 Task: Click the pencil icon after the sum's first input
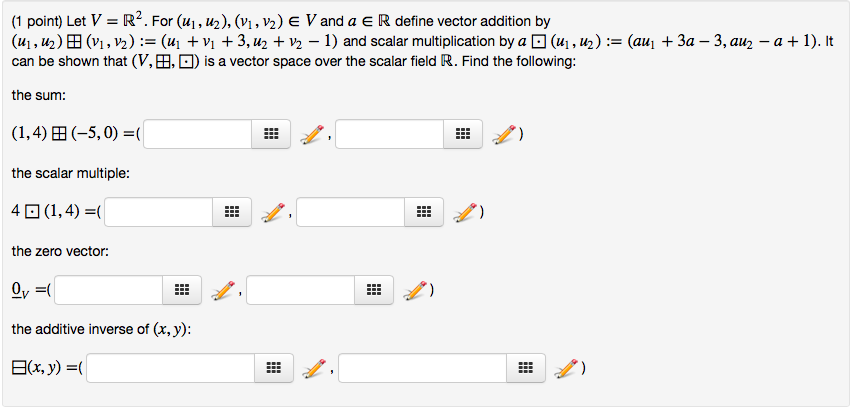pyautogui.click(x=312, y=134)
